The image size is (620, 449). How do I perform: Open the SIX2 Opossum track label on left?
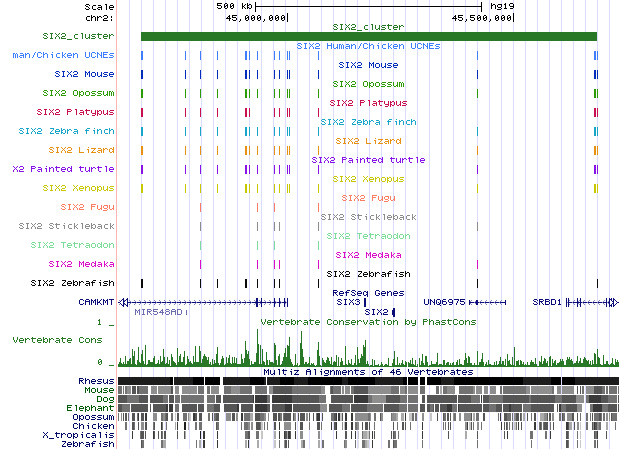pyautogui.click(x=82, y=93)
